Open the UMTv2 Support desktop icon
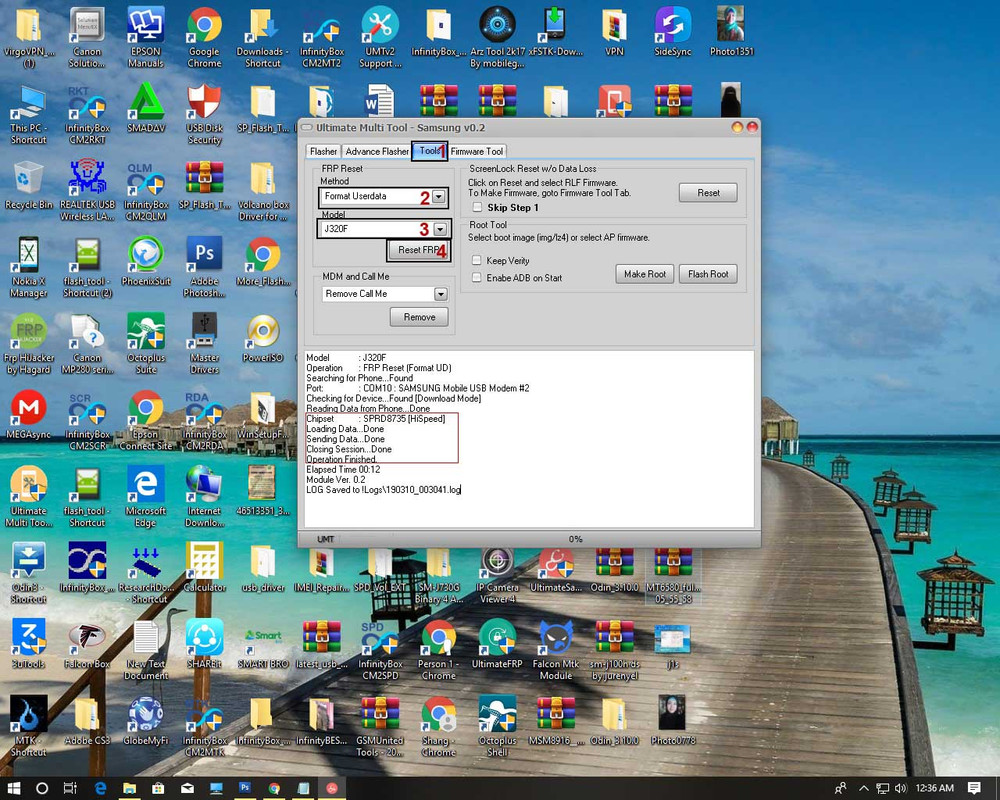This screenshot has height=800, width=1000. [380, 37]
